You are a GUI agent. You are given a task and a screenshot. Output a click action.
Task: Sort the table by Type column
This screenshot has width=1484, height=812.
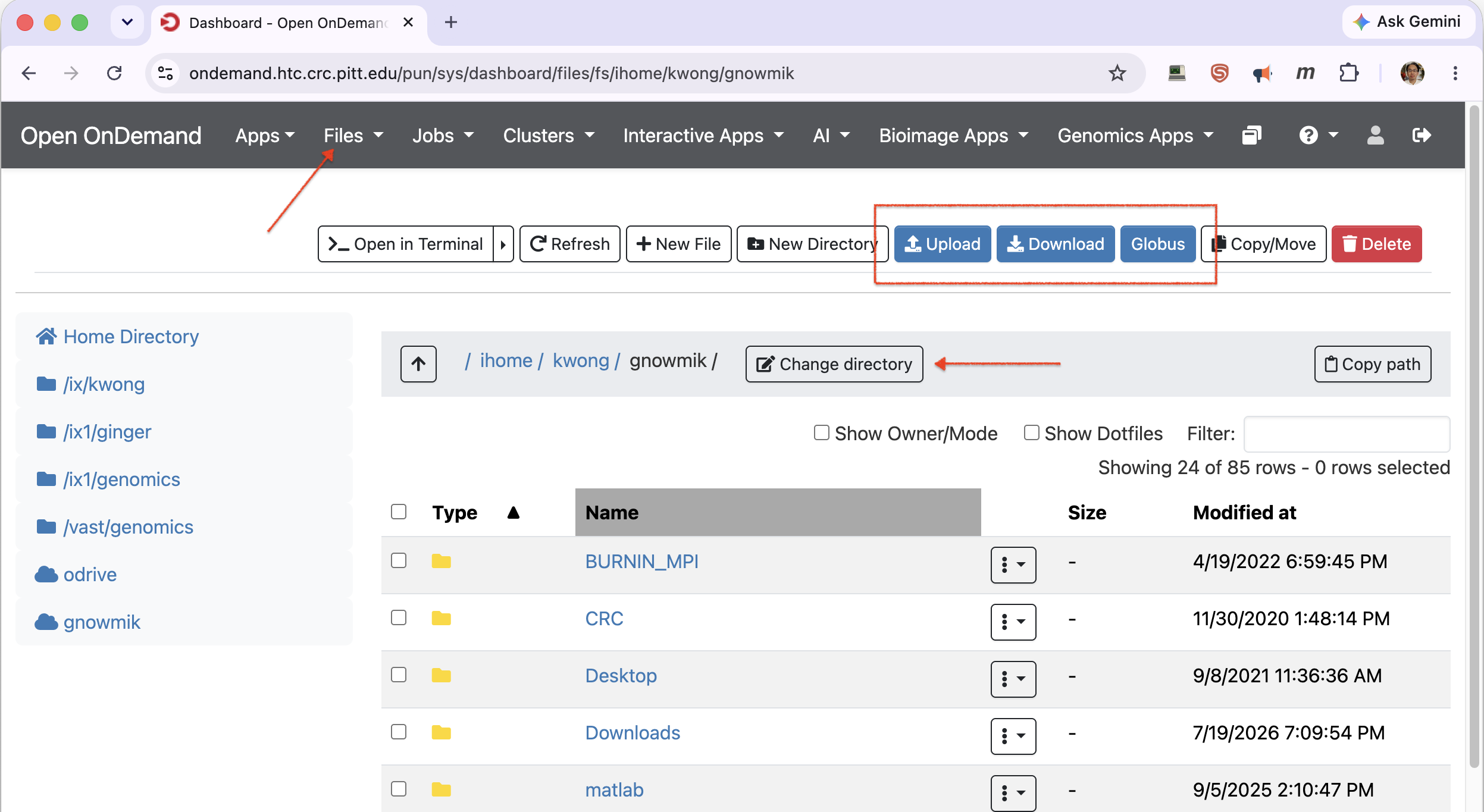pyautogui.click(x=476, y=513)
